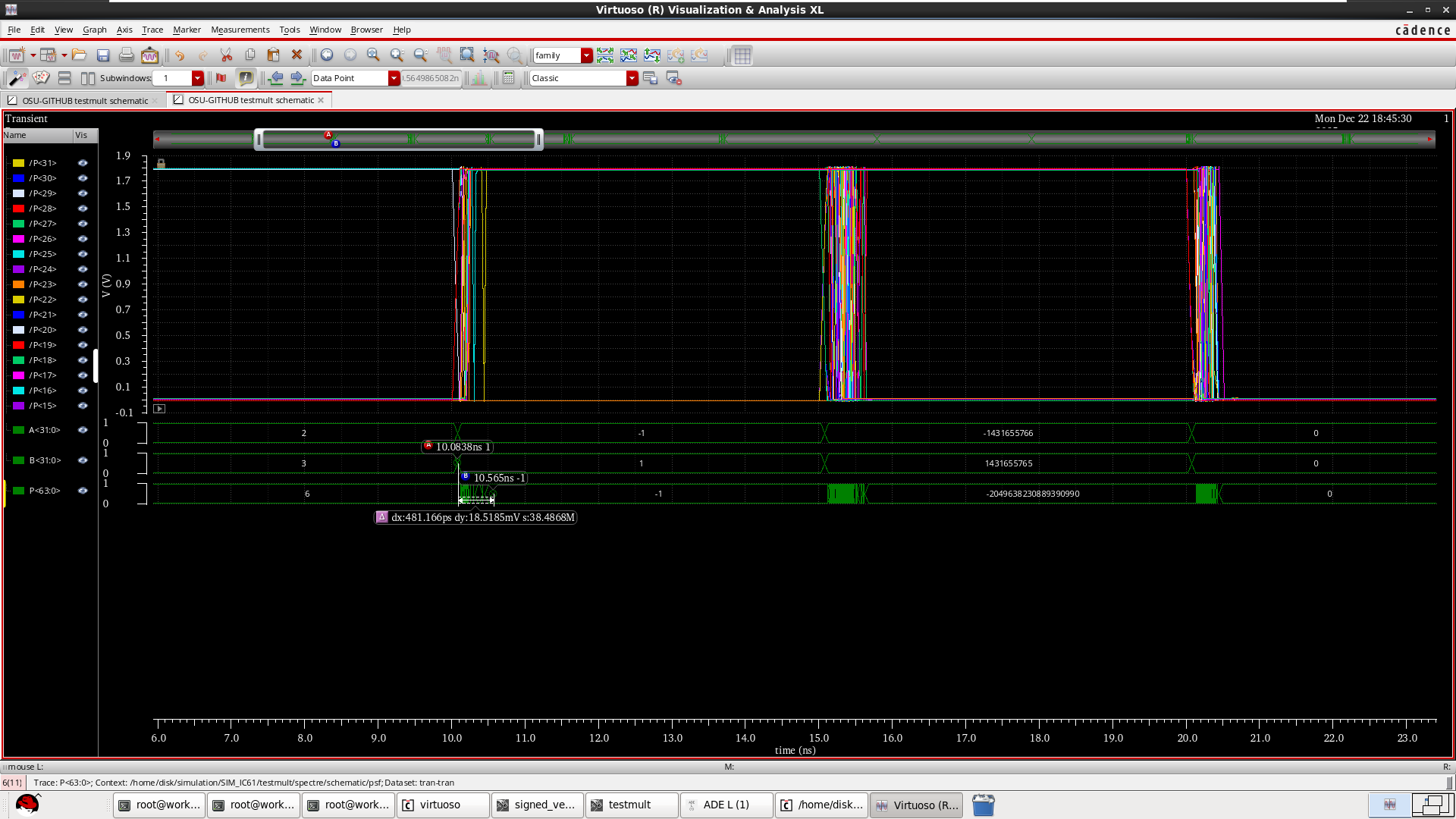Viewport: 1456px width, 819px height.
Task: Click the ADE L (1) taskbar button
Action: [726, 805]
